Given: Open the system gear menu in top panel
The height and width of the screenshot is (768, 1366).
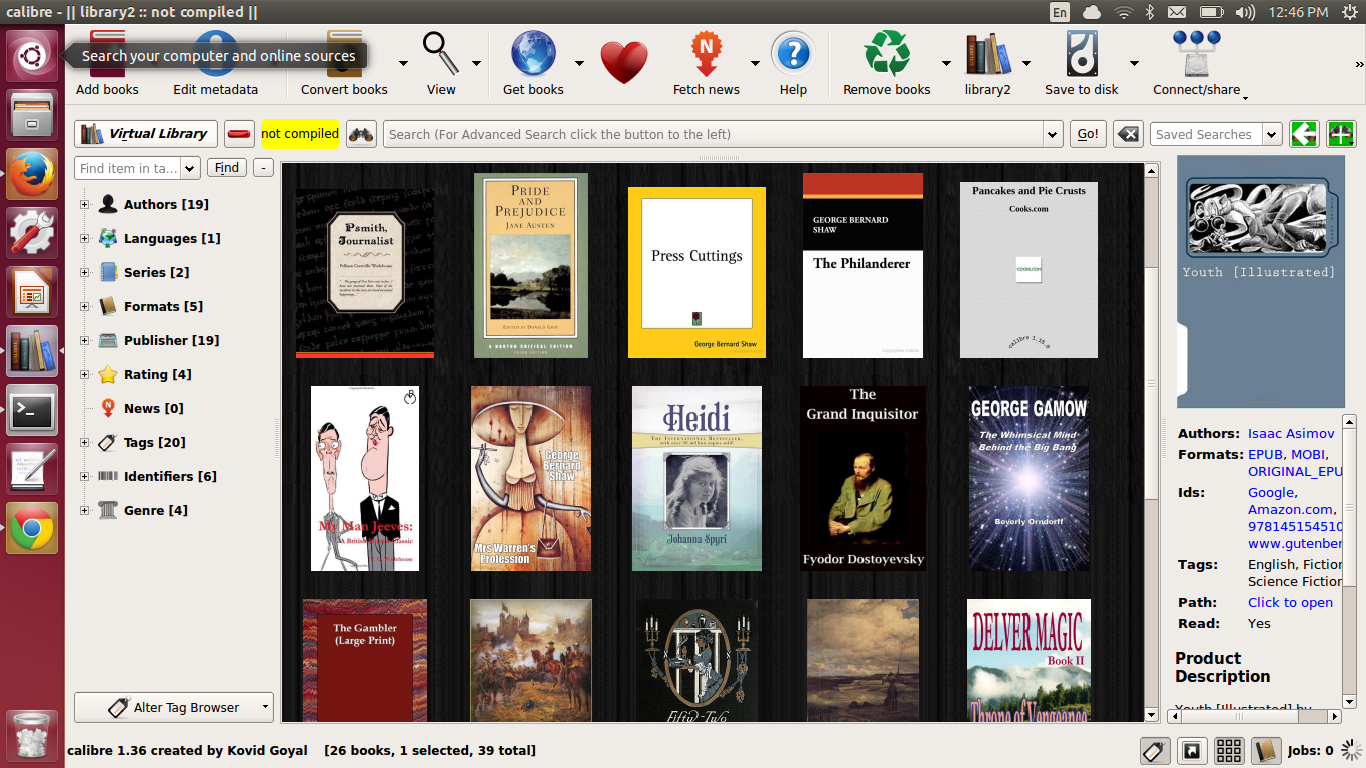Looking at the screenshot, I should tap(1349, 12).
